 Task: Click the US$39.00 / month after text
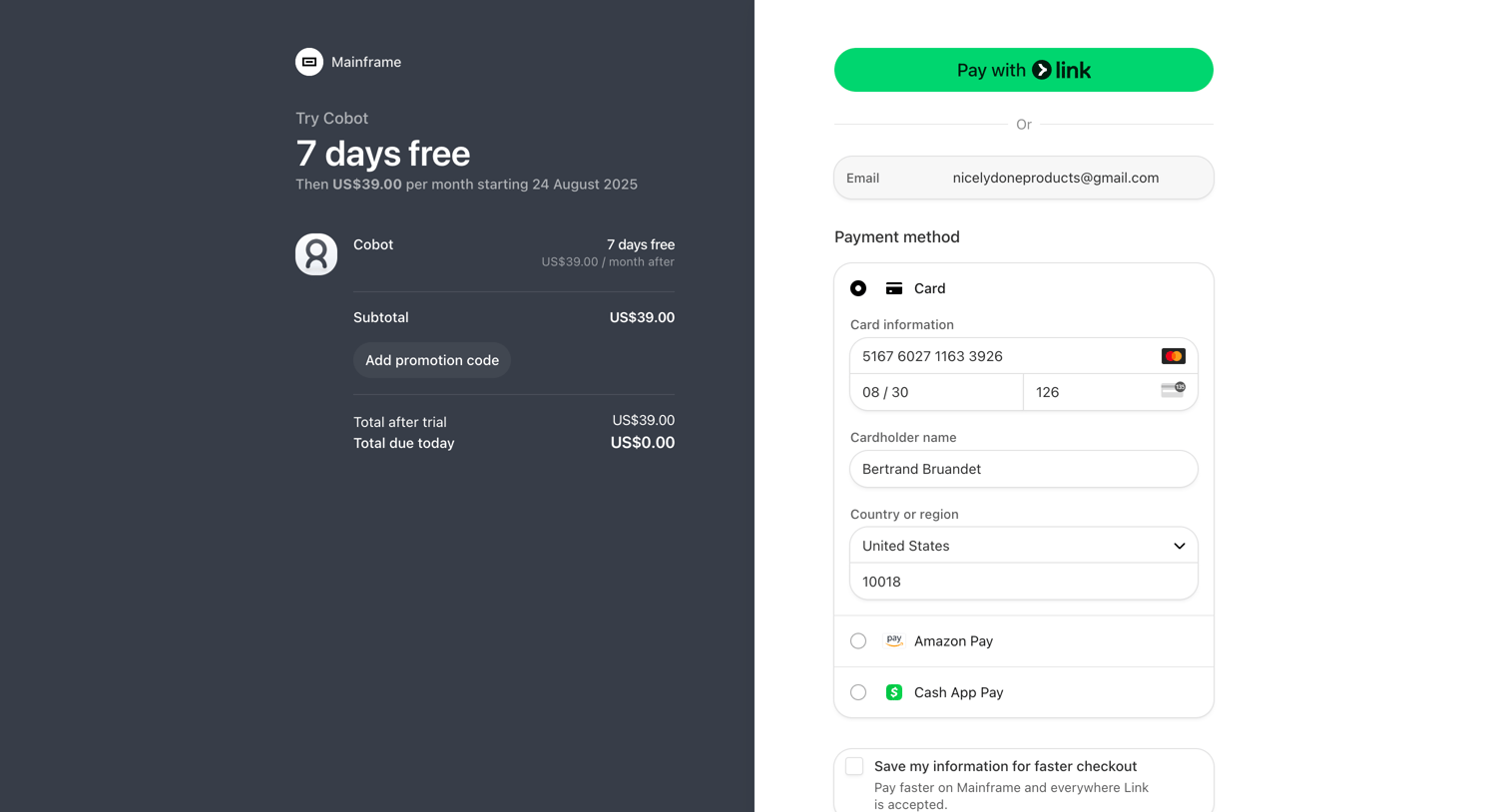click(608, 262)
